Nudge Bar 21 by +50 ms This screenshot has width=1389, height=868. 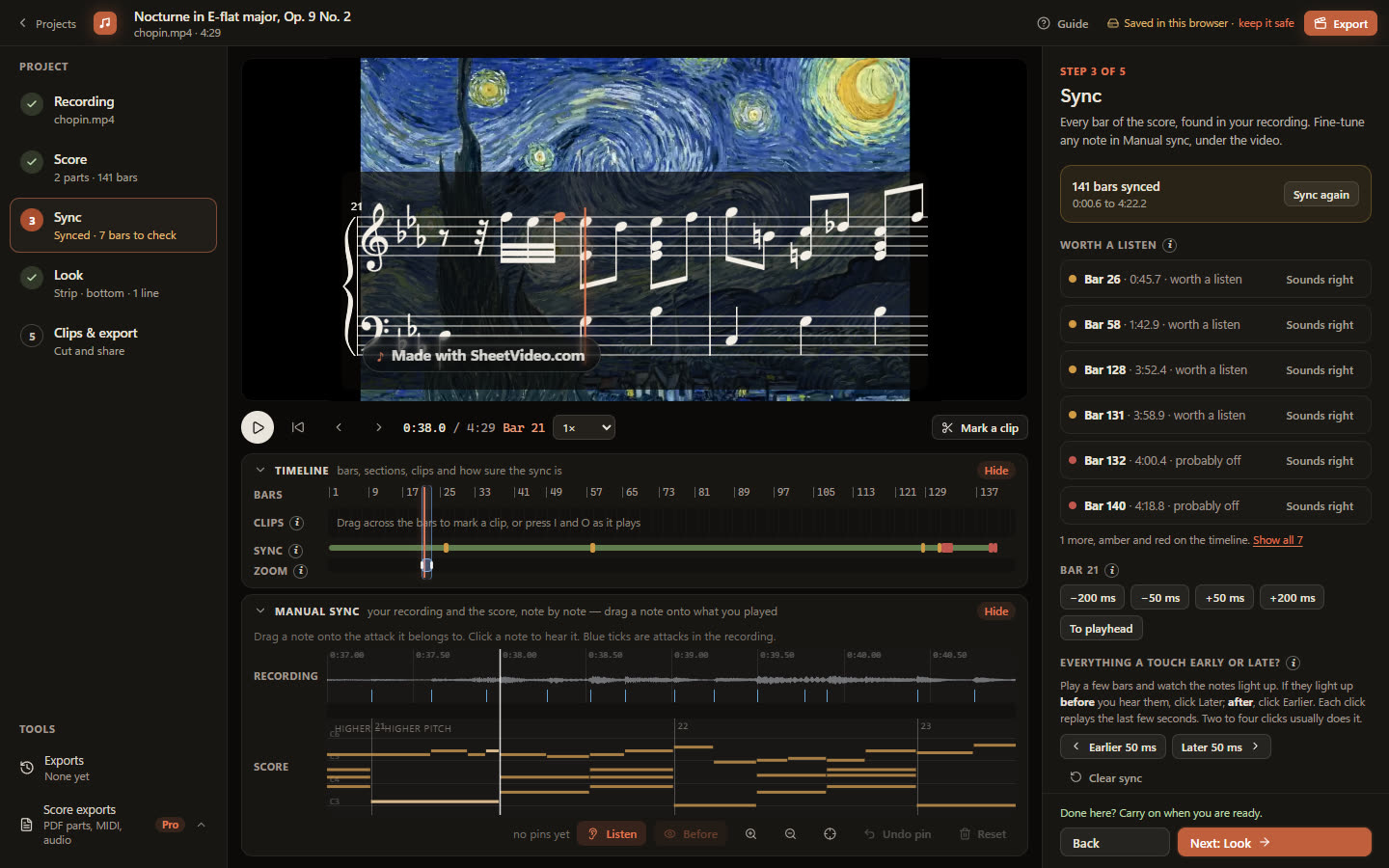tap(1225, 598)
